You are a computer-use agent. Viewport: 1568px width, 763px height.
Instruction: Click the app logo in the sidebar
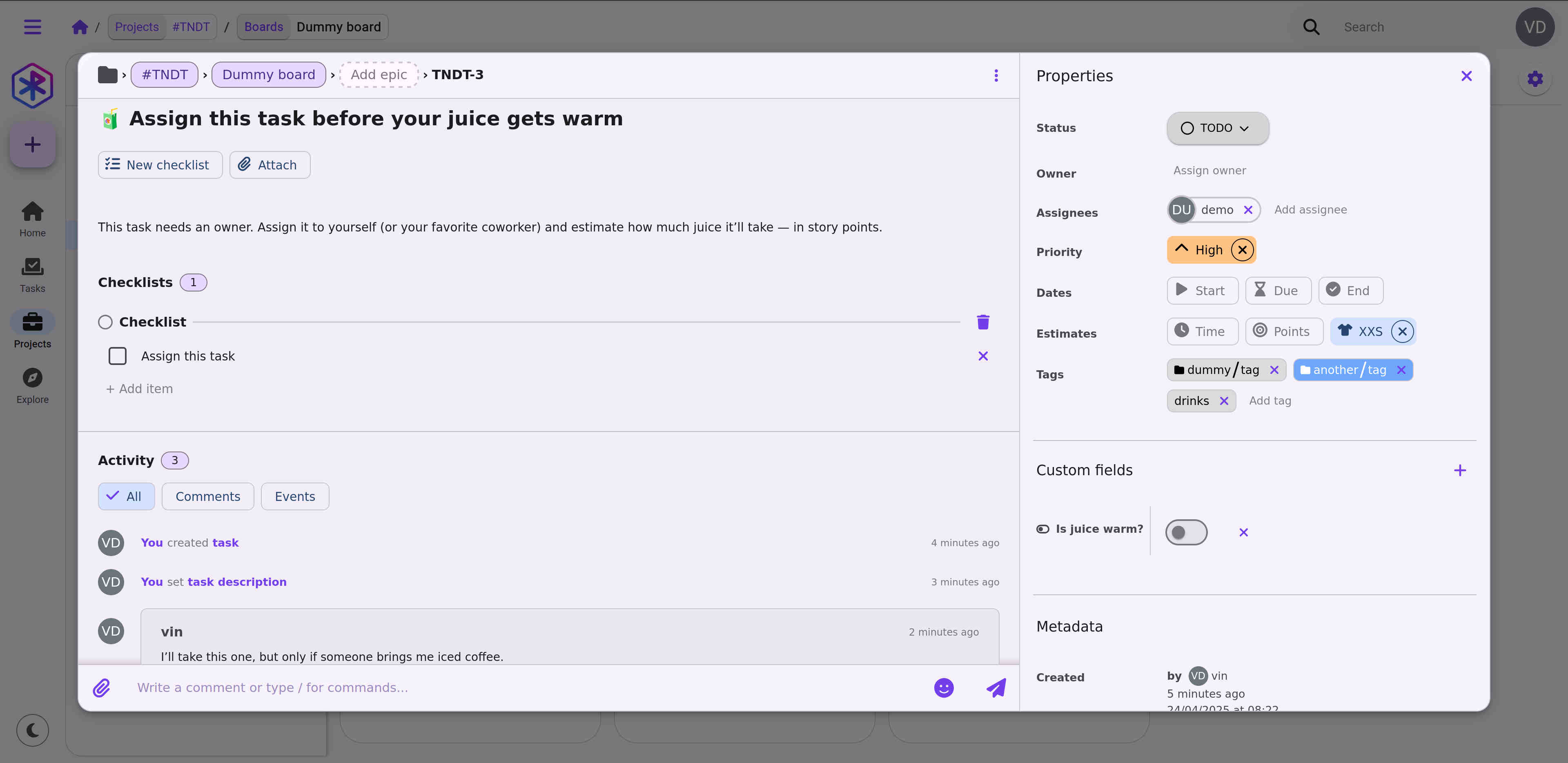pyautogui.click(x=32, y=85)
